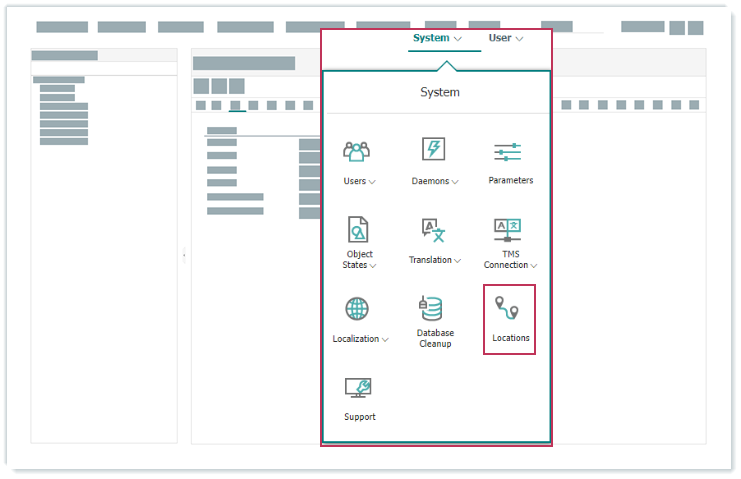
Task: Collapse the left panel via splitter handle
Action: click(184, 256)
